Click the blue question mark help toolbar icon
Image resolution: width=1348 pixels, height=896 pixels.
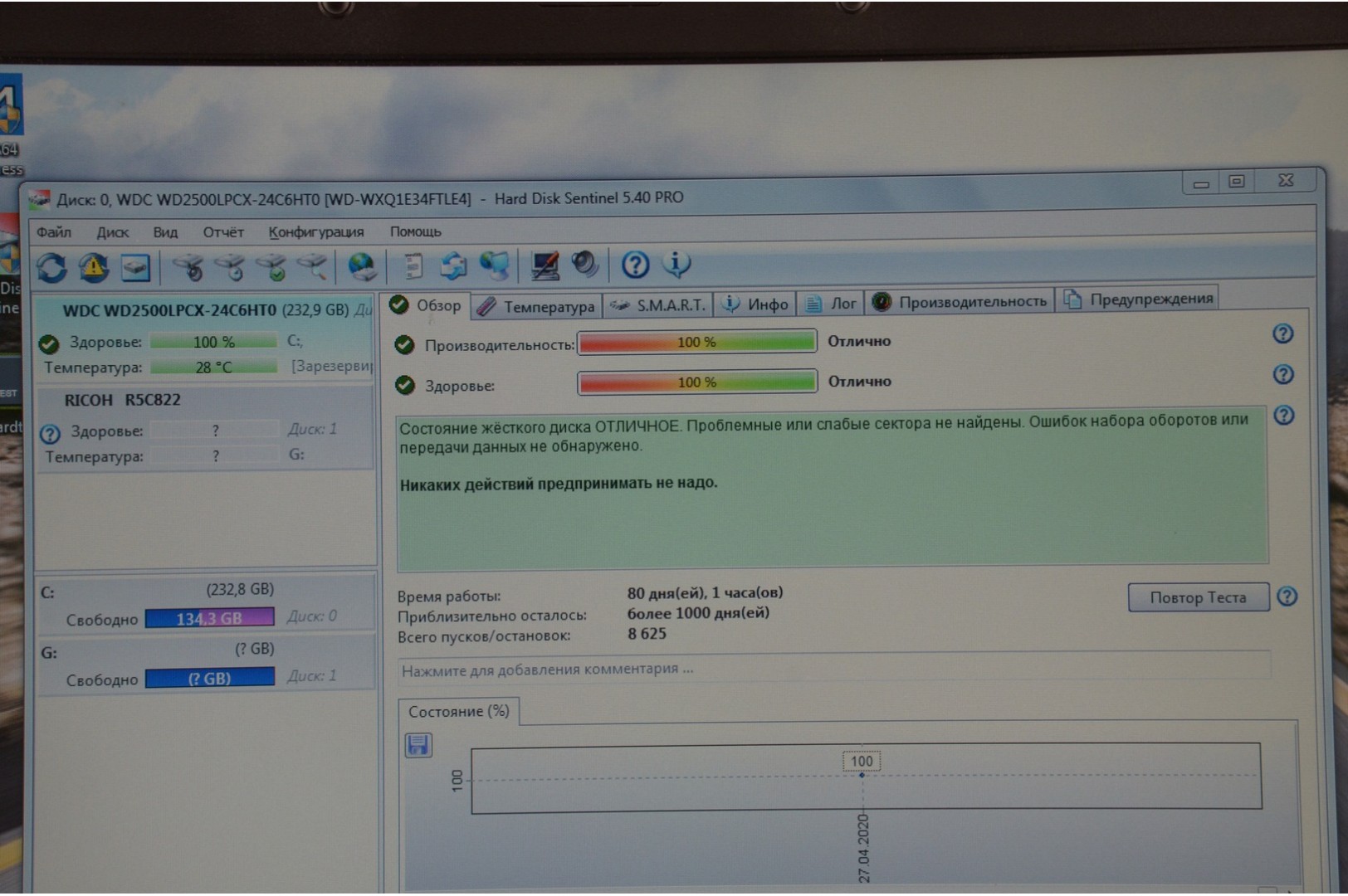635,265
